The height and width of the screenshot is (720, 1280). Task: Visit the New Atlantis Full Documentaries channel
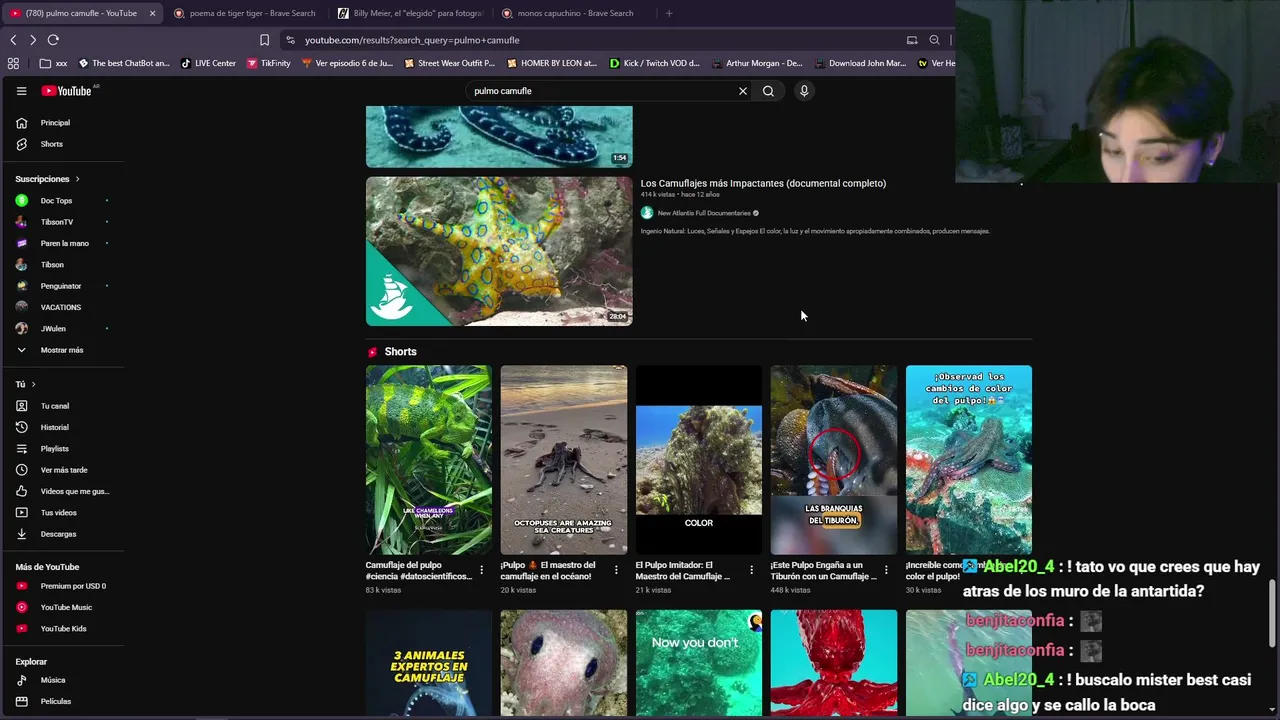[703, 213]
